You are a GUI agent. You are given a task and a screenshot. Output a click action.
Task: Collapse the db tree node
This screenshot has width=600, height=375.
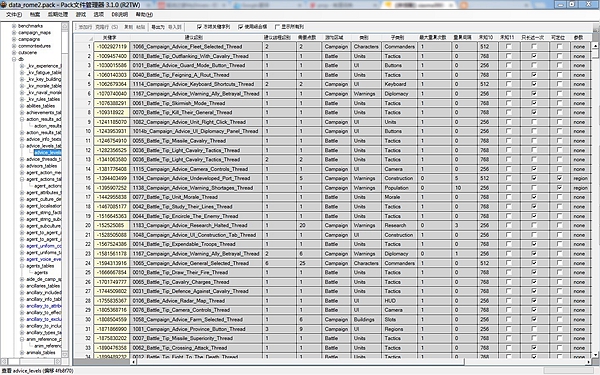coord(14,59)
